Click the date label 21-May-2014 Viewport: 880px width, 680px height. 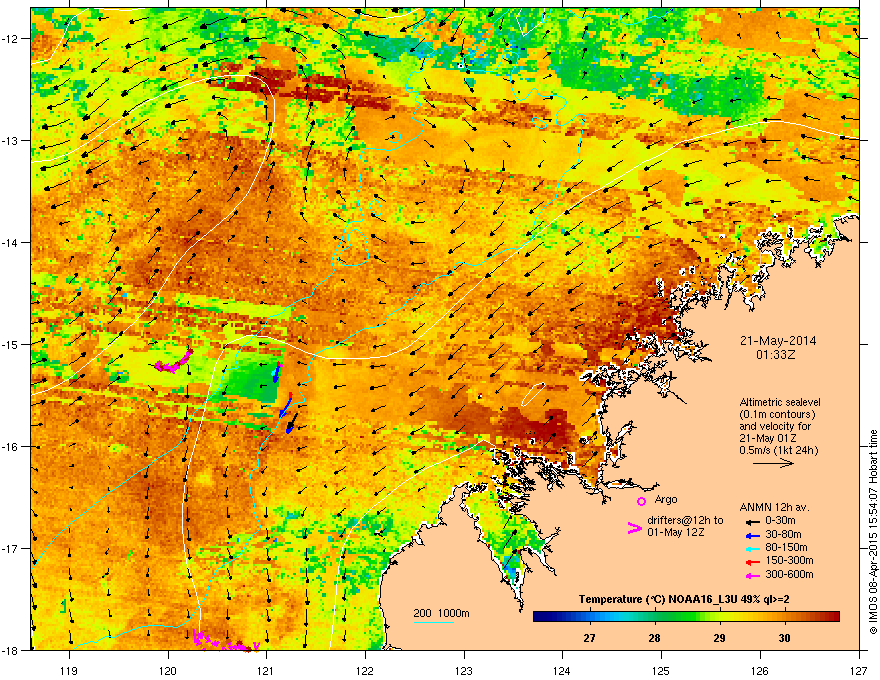pos(778,341)
